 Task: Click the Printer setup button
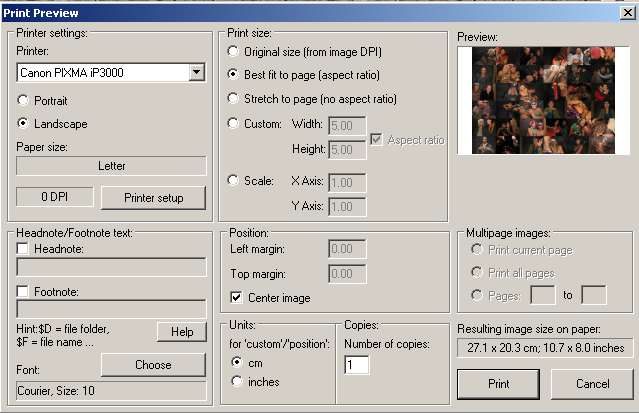[154, 197]
